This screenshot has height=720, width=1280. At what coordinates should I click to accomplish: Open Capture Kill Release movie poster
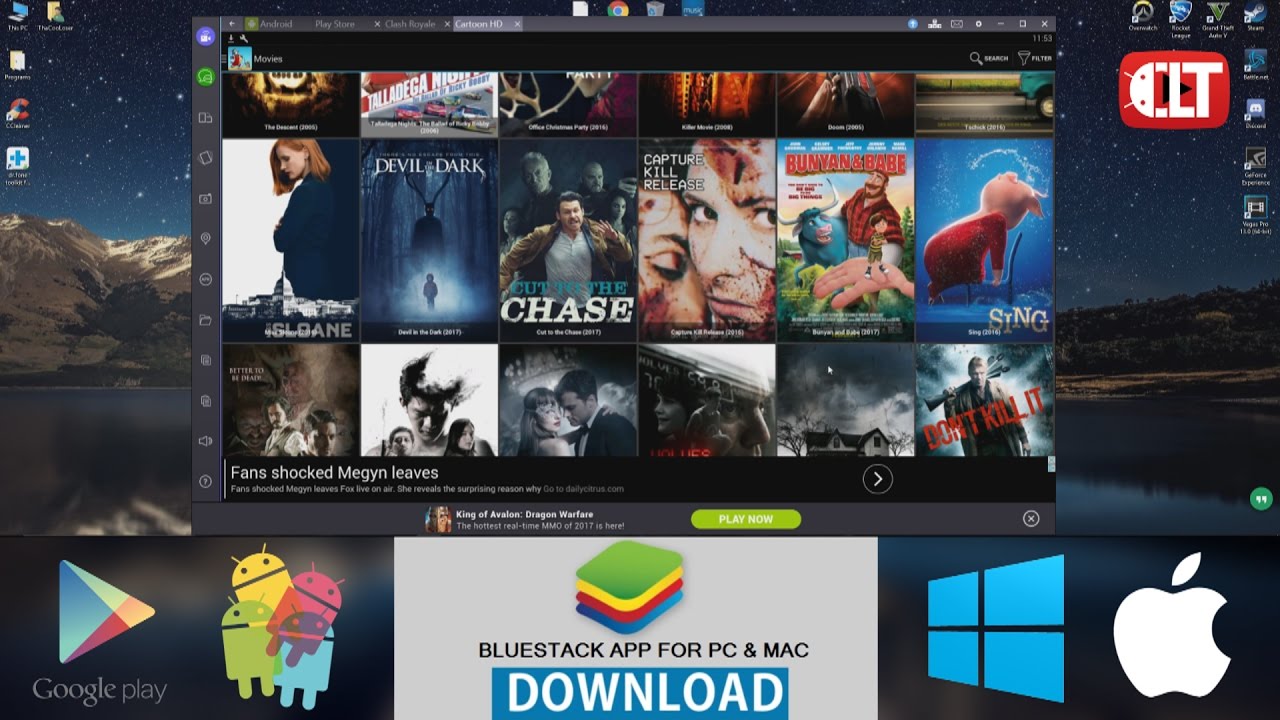(707, 240)
